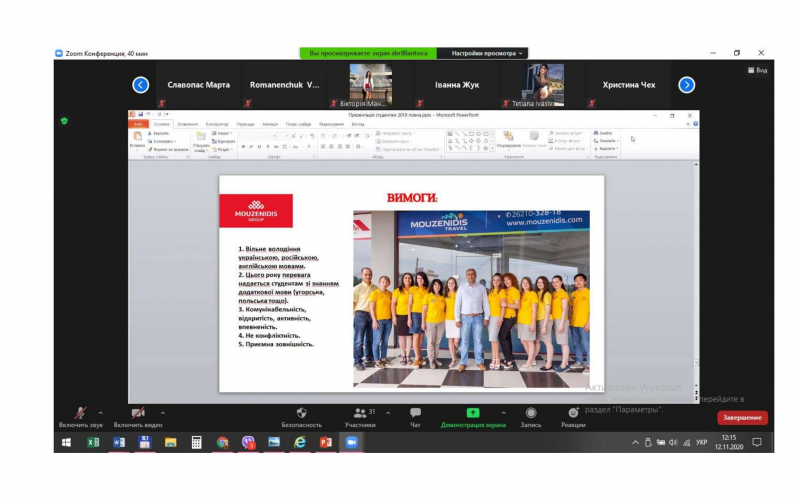This screenshot has height=500, width=800.
Task: Unmute microphone with Включить звук button
Action: pyautogui.click(x=81, y=417)
